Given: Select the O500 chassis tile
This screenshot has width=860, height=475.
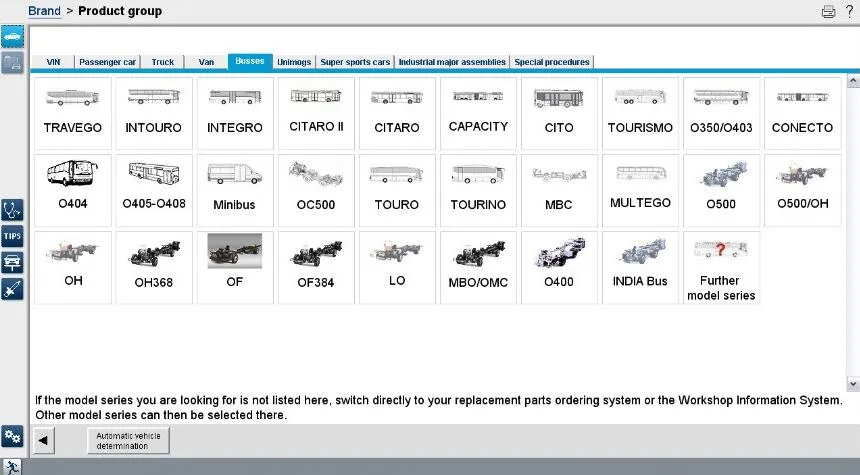Looking at the screenshot, I should [x=721, y=190].
